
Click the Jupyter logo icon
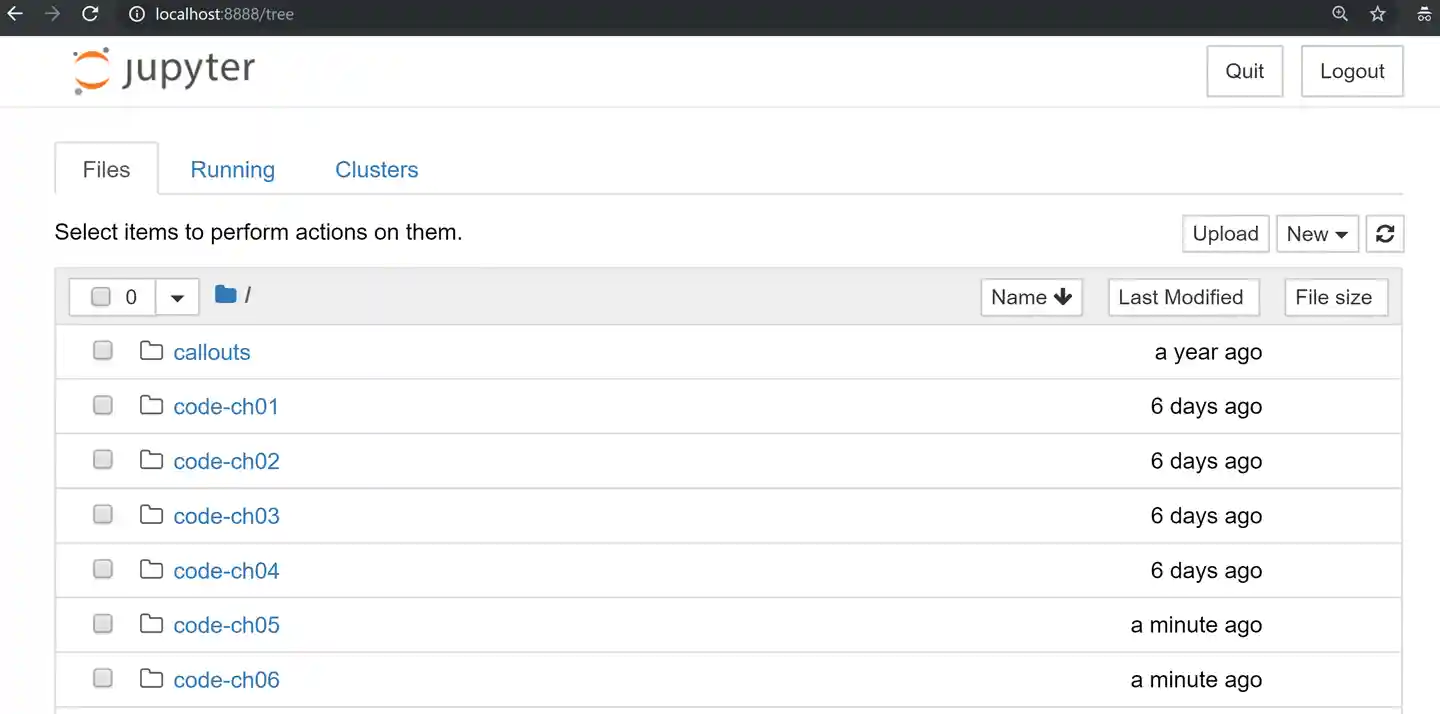point(92,71)
